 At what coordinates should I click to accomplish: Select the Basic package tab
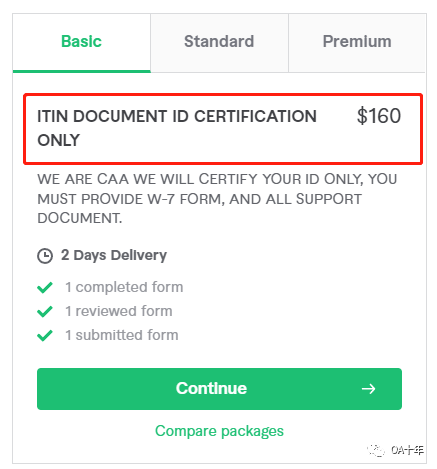click(x=81, y=42)
